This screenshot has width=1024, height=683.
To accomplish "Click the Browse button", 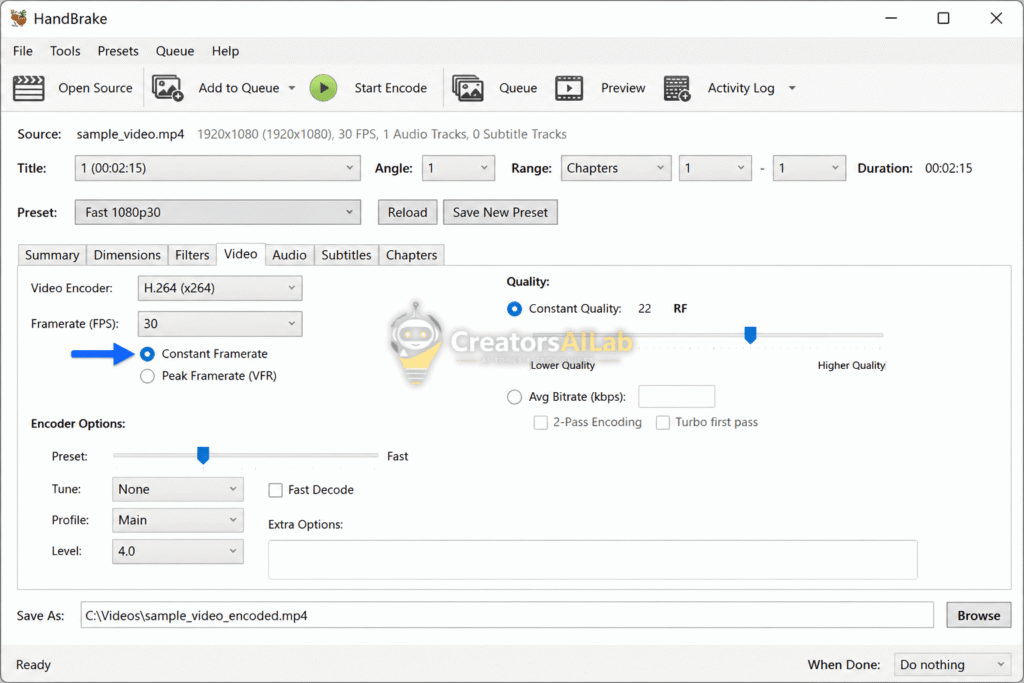I will click(978, 615).
